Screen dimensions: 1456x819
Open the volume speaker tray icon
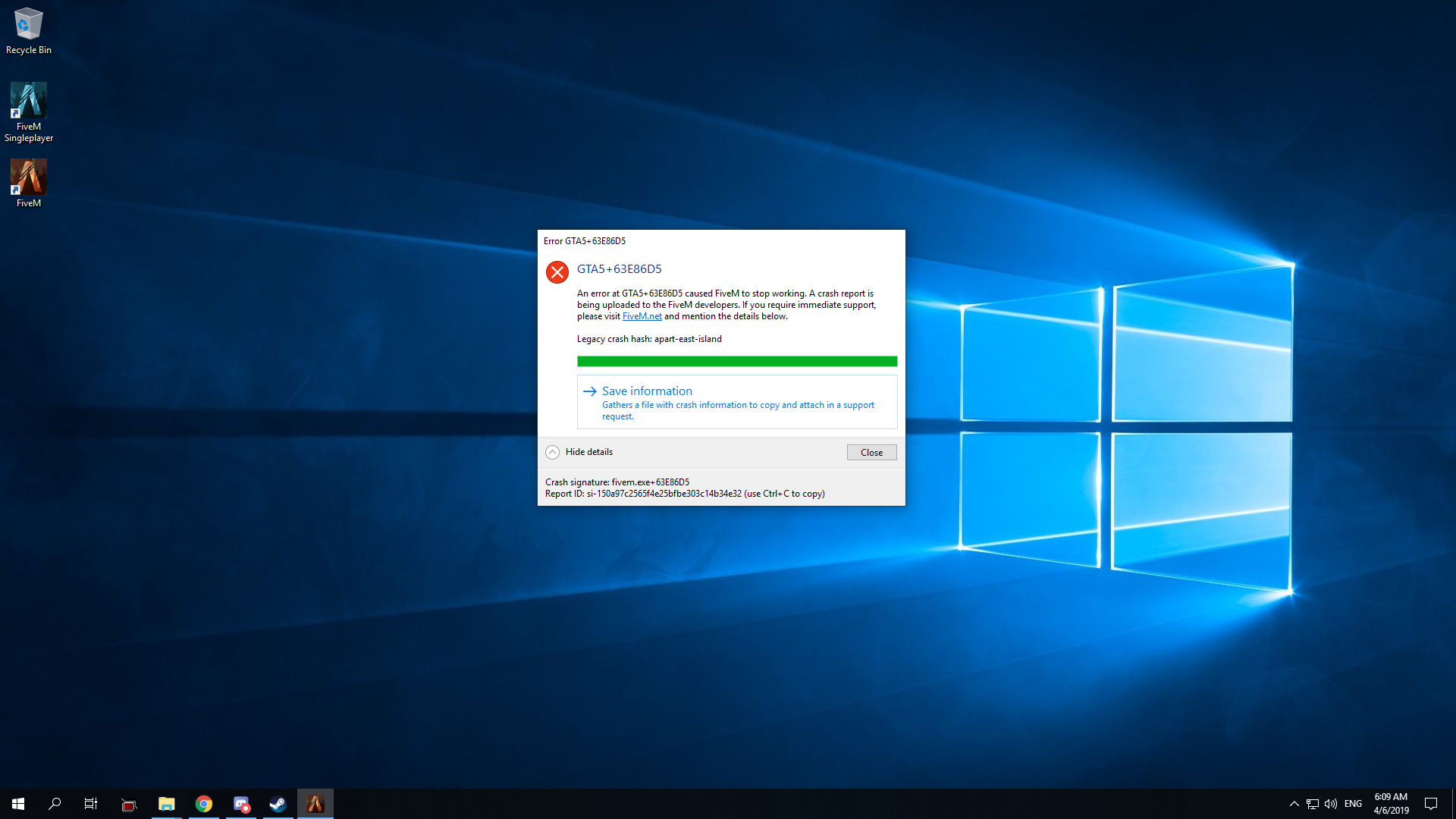pyautogui.click(x=1331, y=804)
